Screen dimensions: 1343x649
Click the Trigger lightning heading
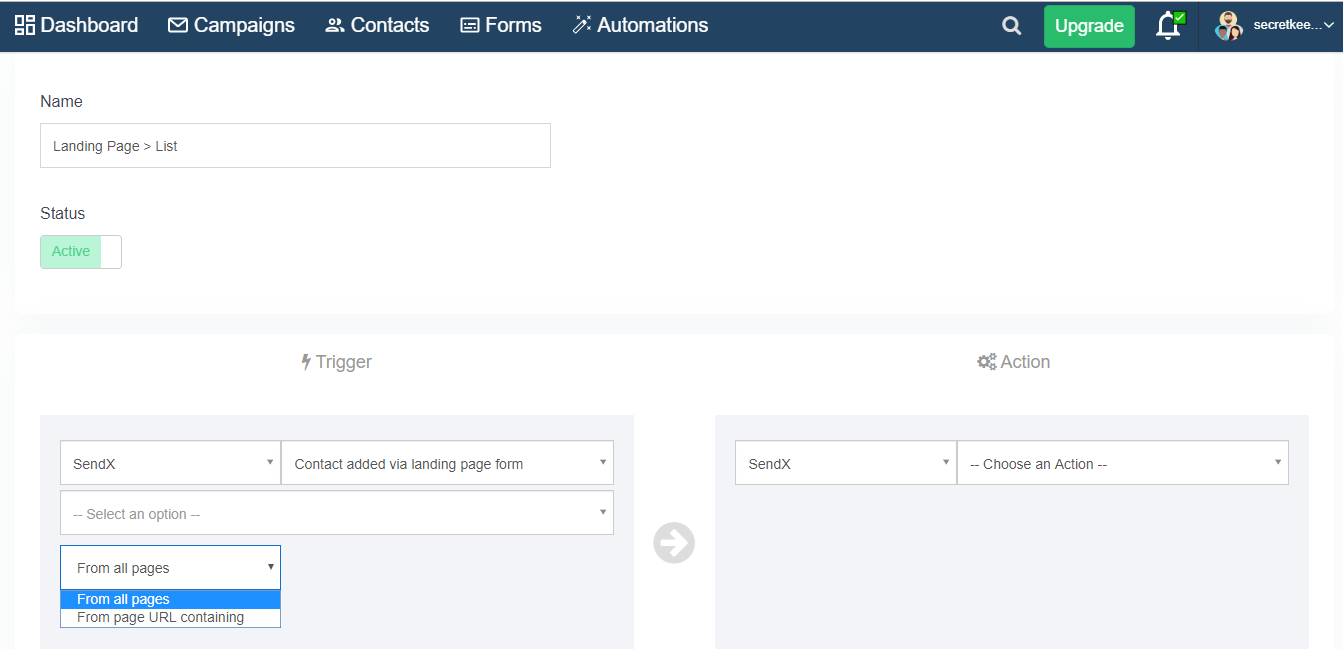click(336, 362)
